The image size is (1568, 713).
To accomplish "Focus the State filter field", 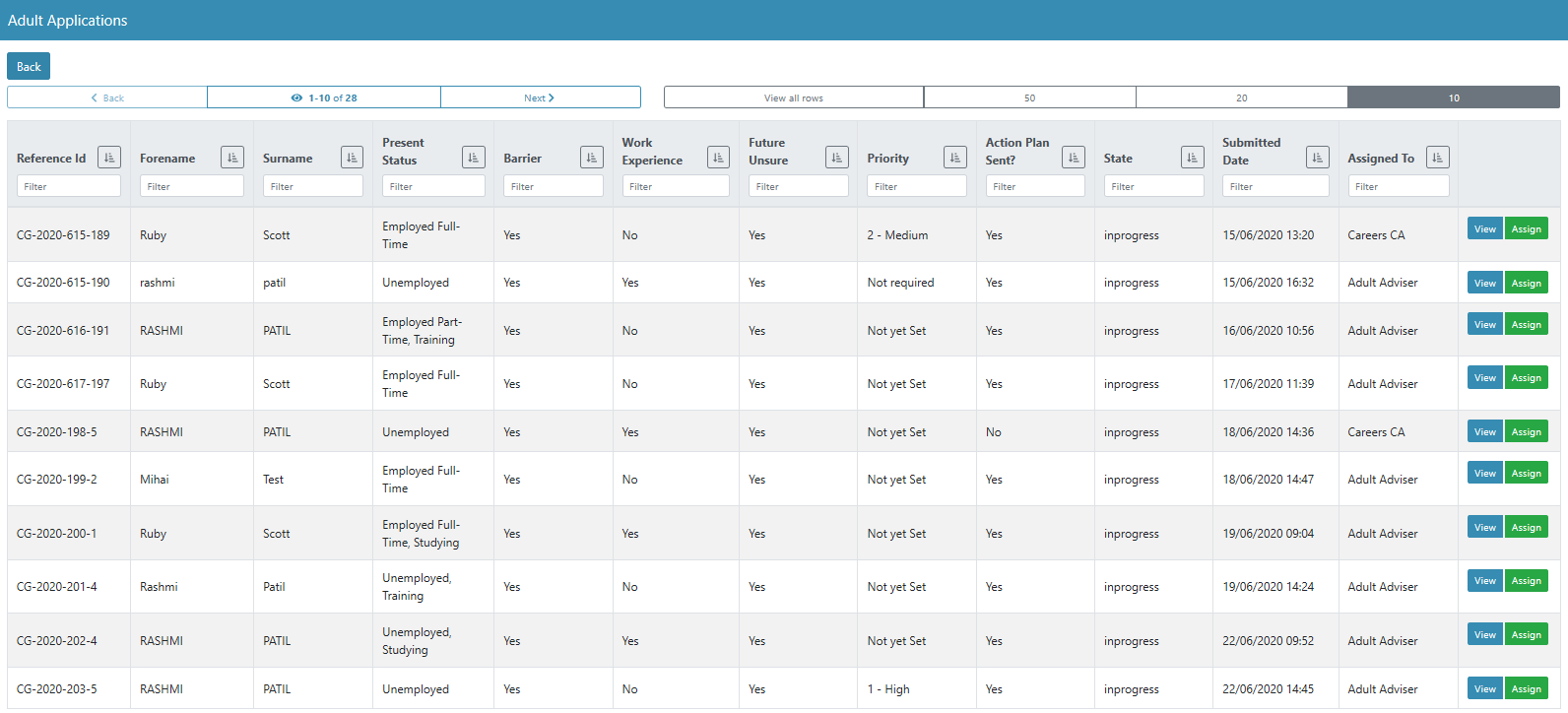I will pos(1154,185).
